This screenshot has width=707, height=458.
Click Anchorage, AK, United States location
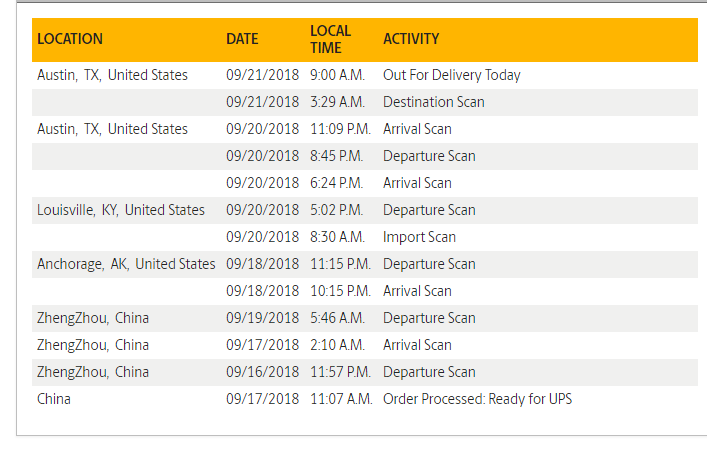point(126,264)
